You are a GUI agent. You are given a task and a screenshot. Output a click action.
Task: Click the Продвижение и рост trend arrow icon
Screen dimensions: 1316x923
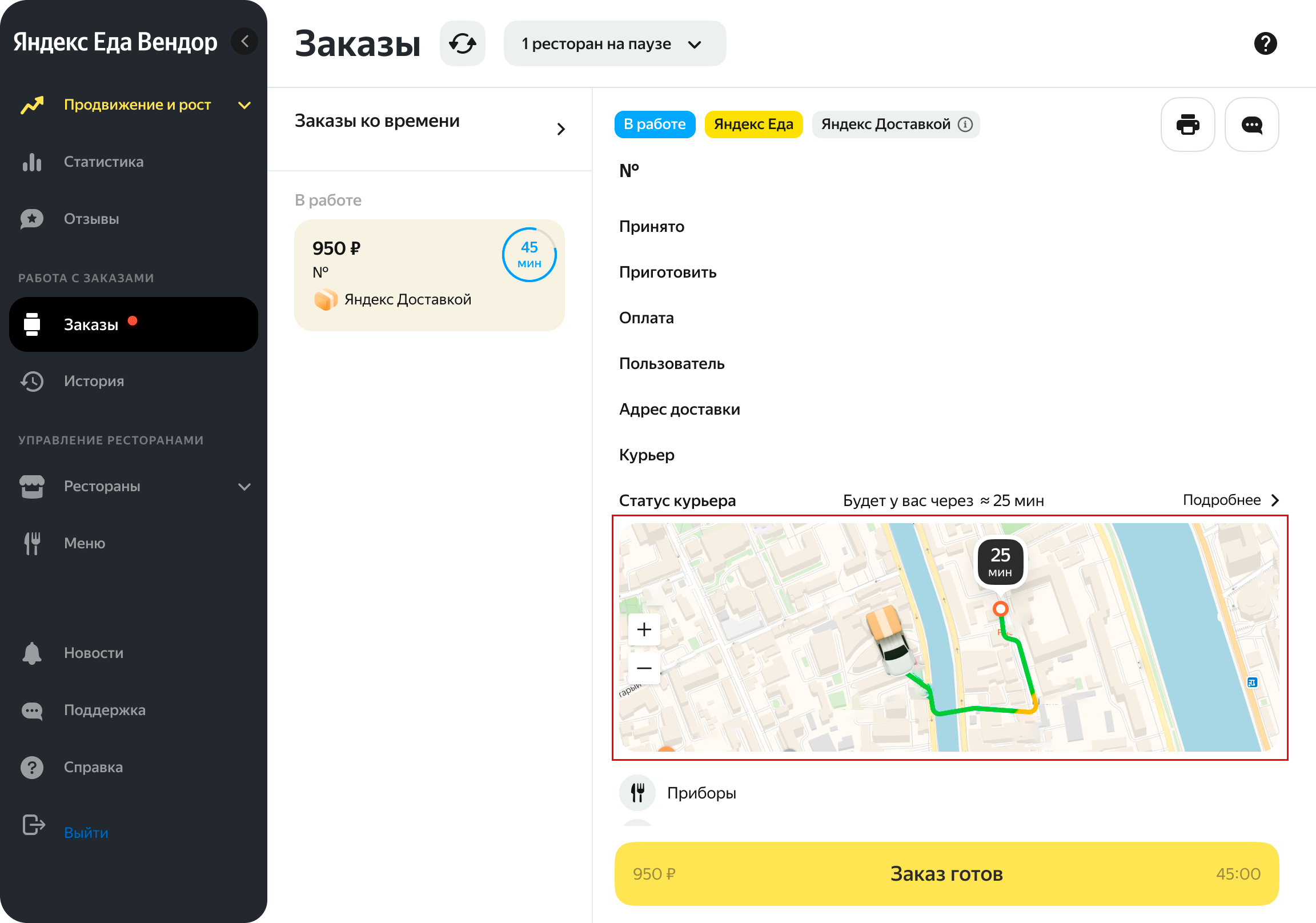pyautogui.click(x=32, y=105)
